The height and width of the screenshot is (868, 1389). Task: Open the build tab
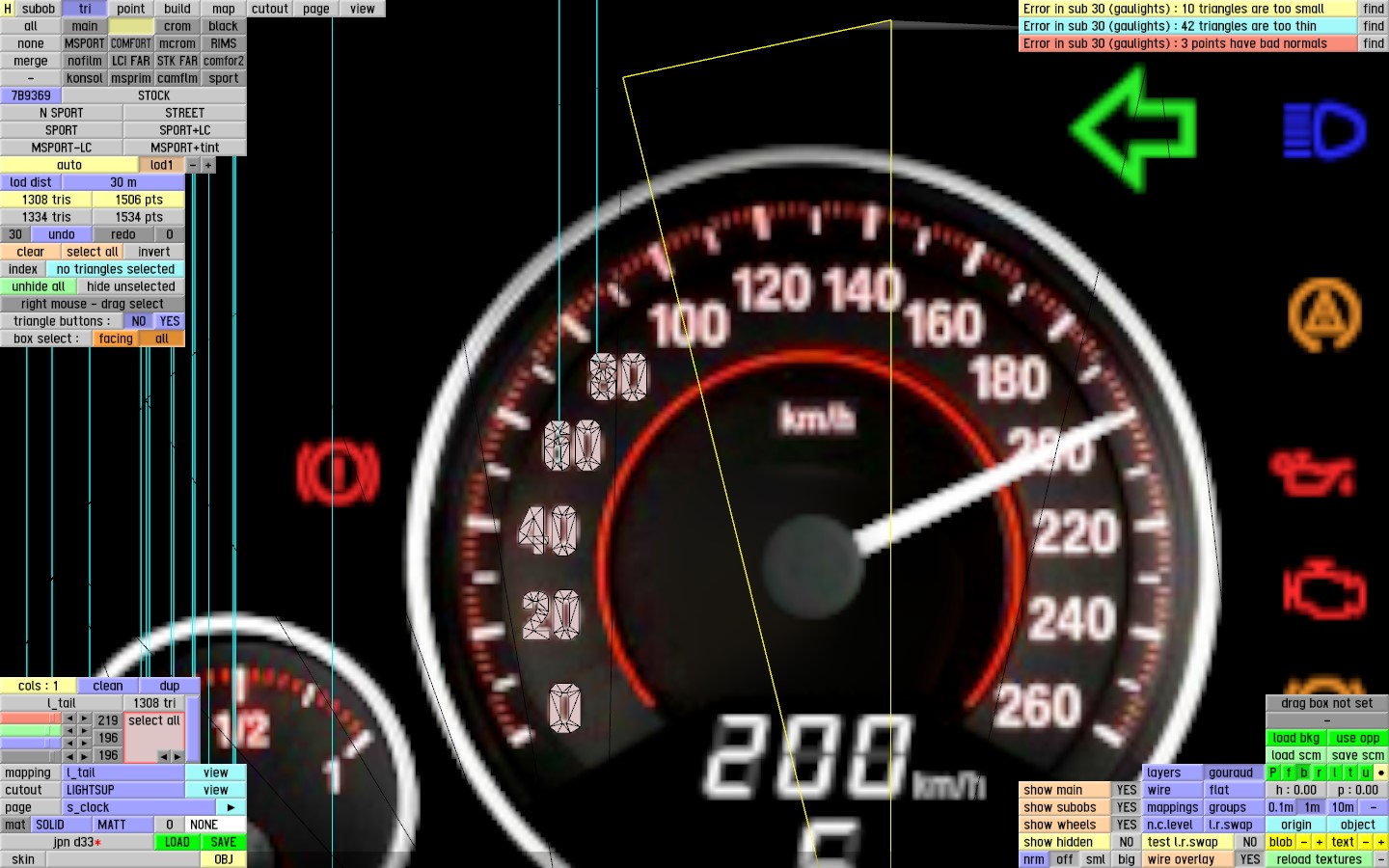tap(177, 9)
